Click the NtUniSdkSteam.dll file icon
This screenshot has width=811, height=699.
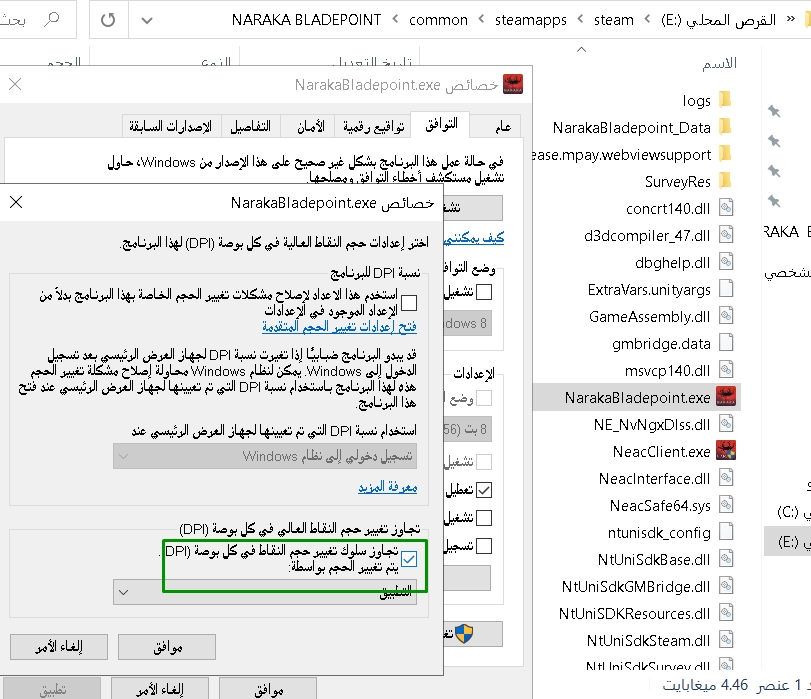coord(726,640)
